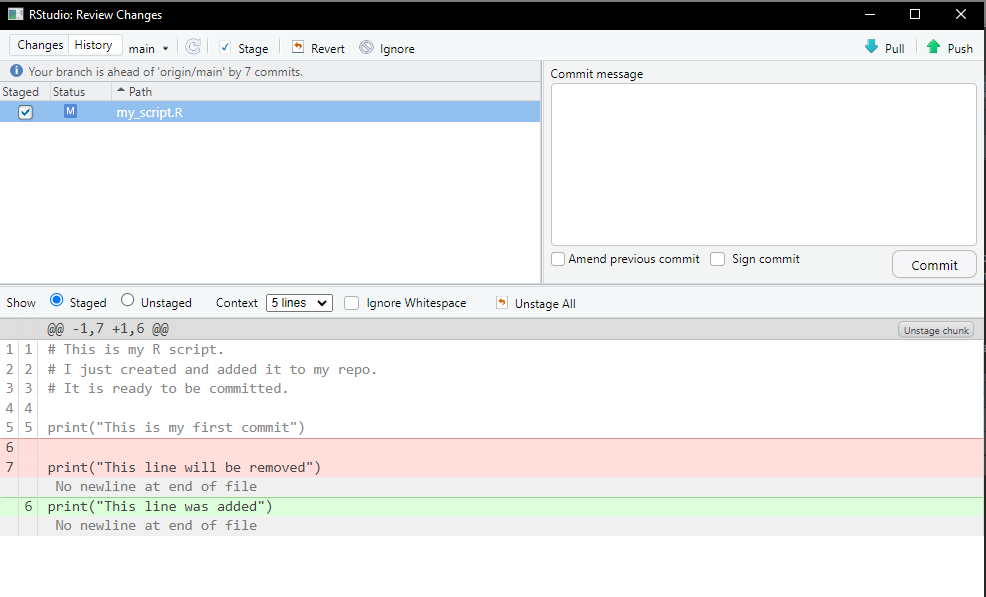Open the main branch dropdown

tap(148, 48)
